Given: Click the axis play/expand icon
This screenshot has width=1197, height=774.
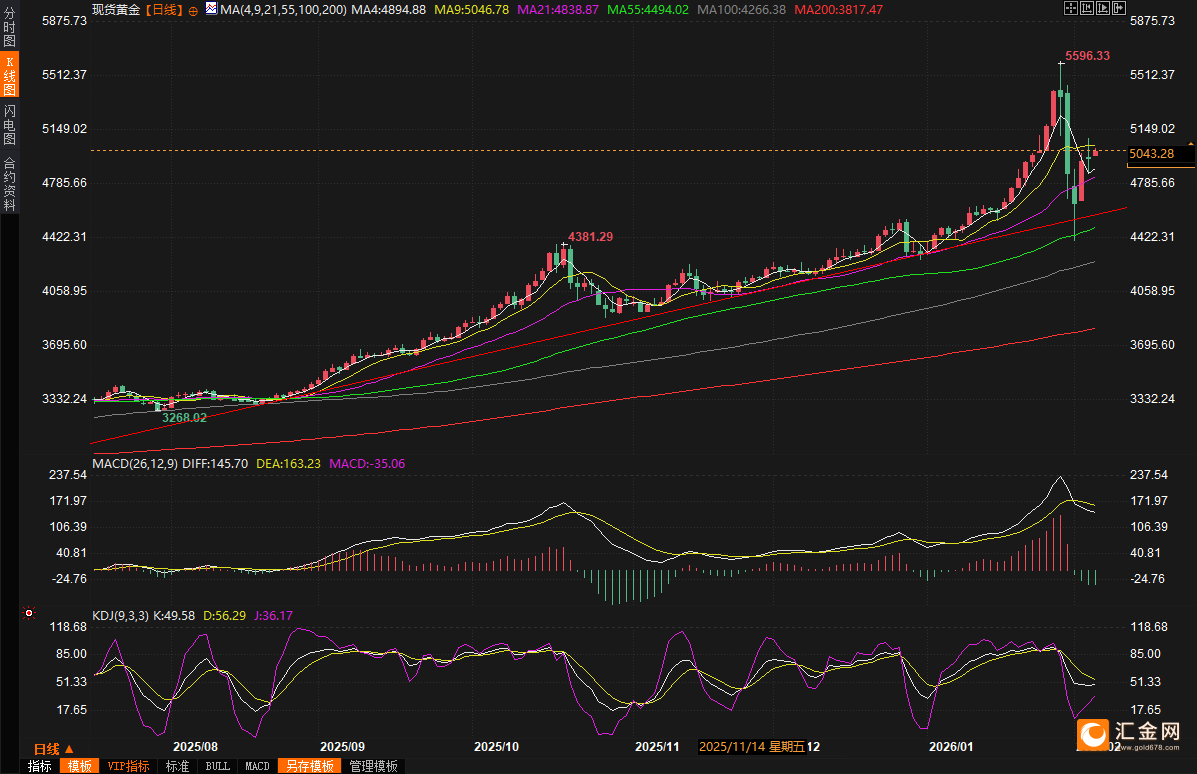Looking at the screenshot, I should coord(1104,8).
